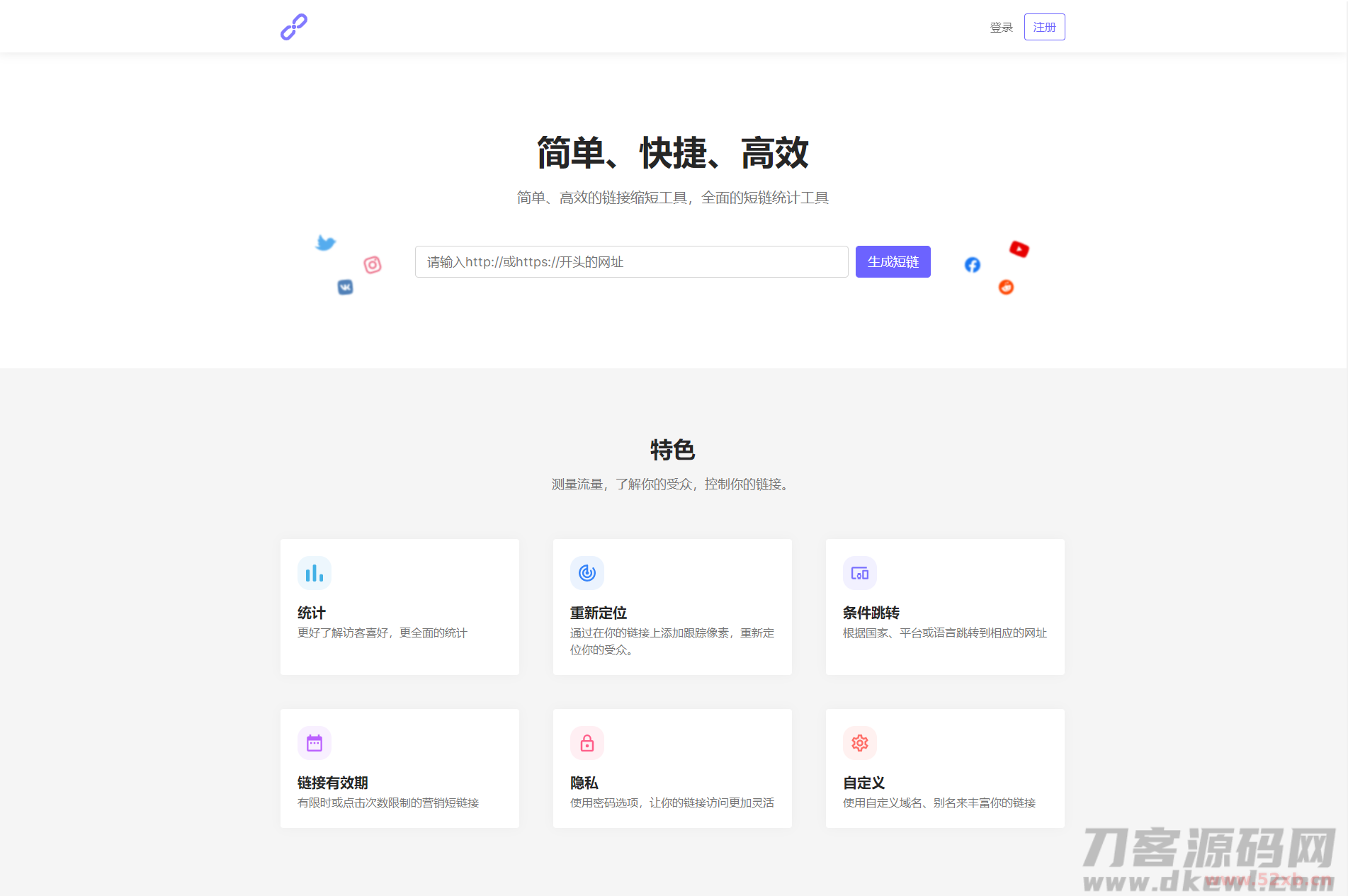
Task: Click the 注册 register button
Action: tap(1043, 26)
